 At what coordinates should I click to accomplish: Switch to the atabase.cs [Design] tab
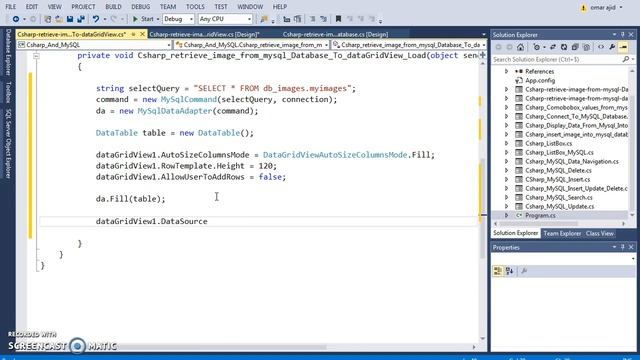(x=335, y=34)
